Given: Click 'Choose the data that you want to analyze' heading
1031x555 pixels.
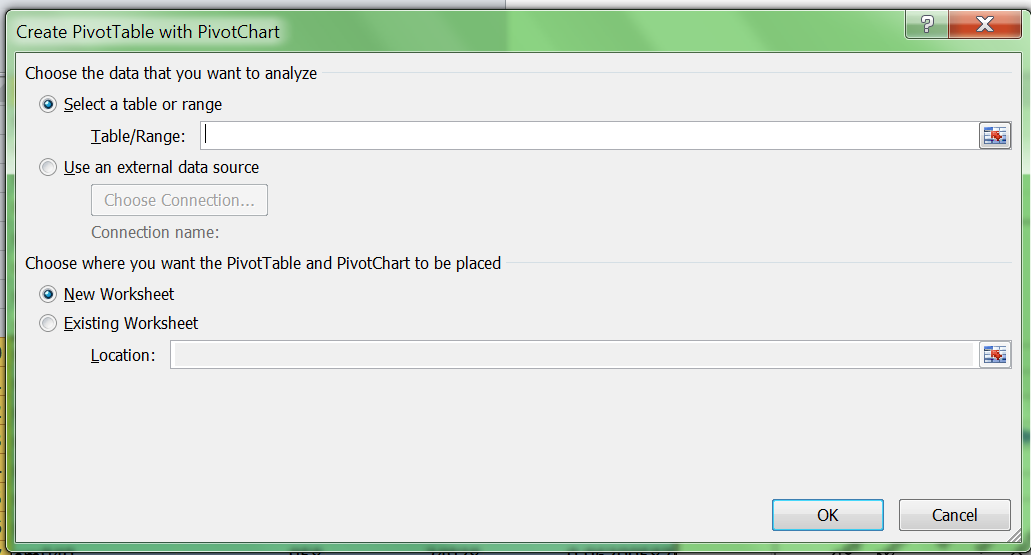Looking at the screenshot, I should 171,73.
